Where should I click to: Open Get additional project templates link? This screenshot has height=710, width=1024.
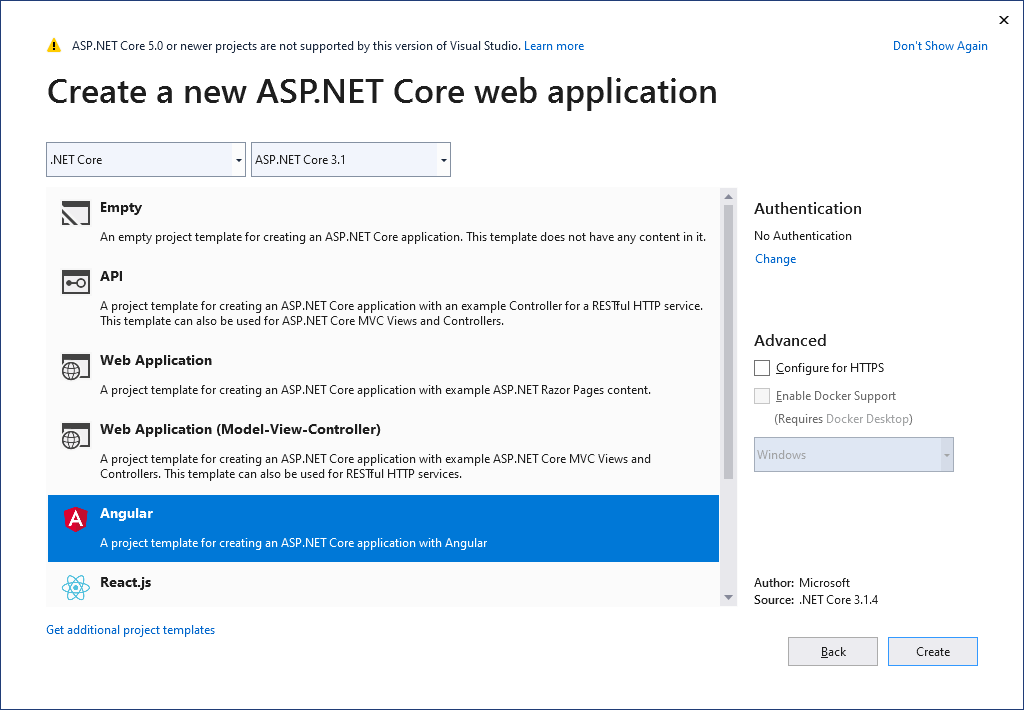(131, 630)
